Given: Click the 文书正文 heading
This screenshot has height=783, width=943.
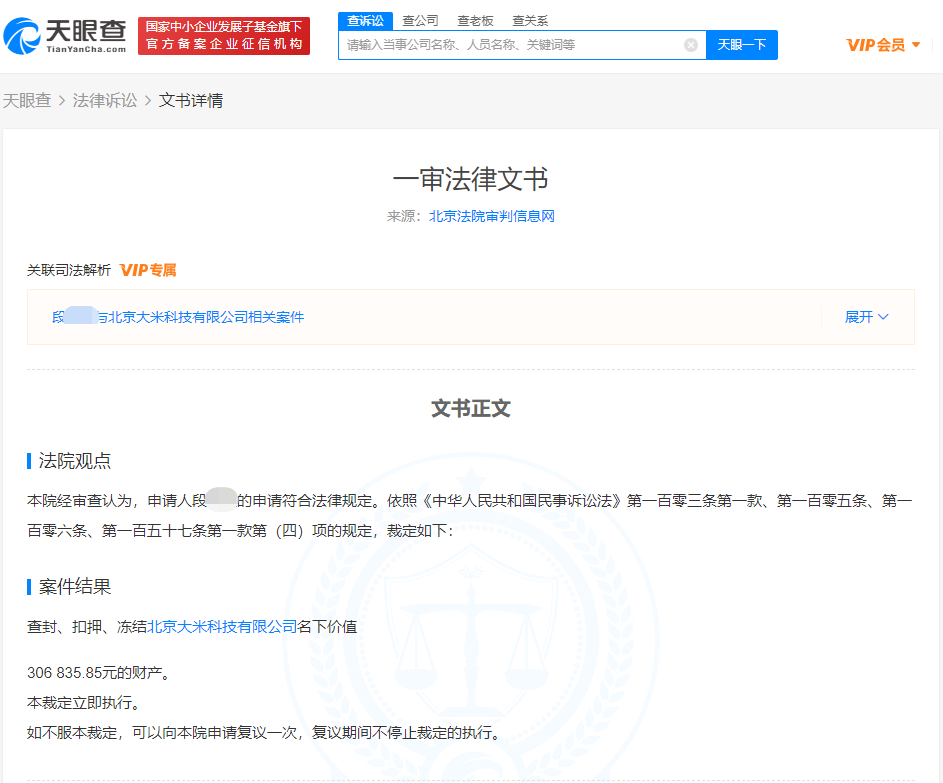Looking at the screenshot, I should coord(471,408).
